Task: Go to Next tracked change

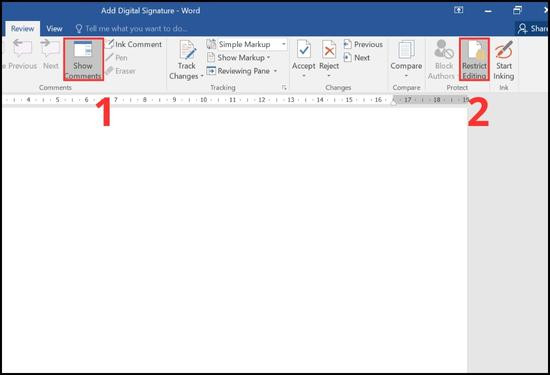Action: 357,58
